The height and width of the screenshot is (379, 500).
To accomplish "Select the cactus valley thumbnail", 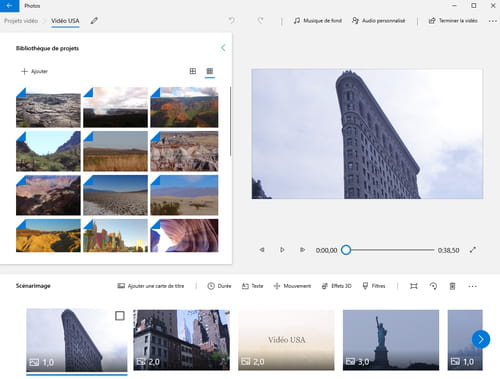I will coord(48,151).
